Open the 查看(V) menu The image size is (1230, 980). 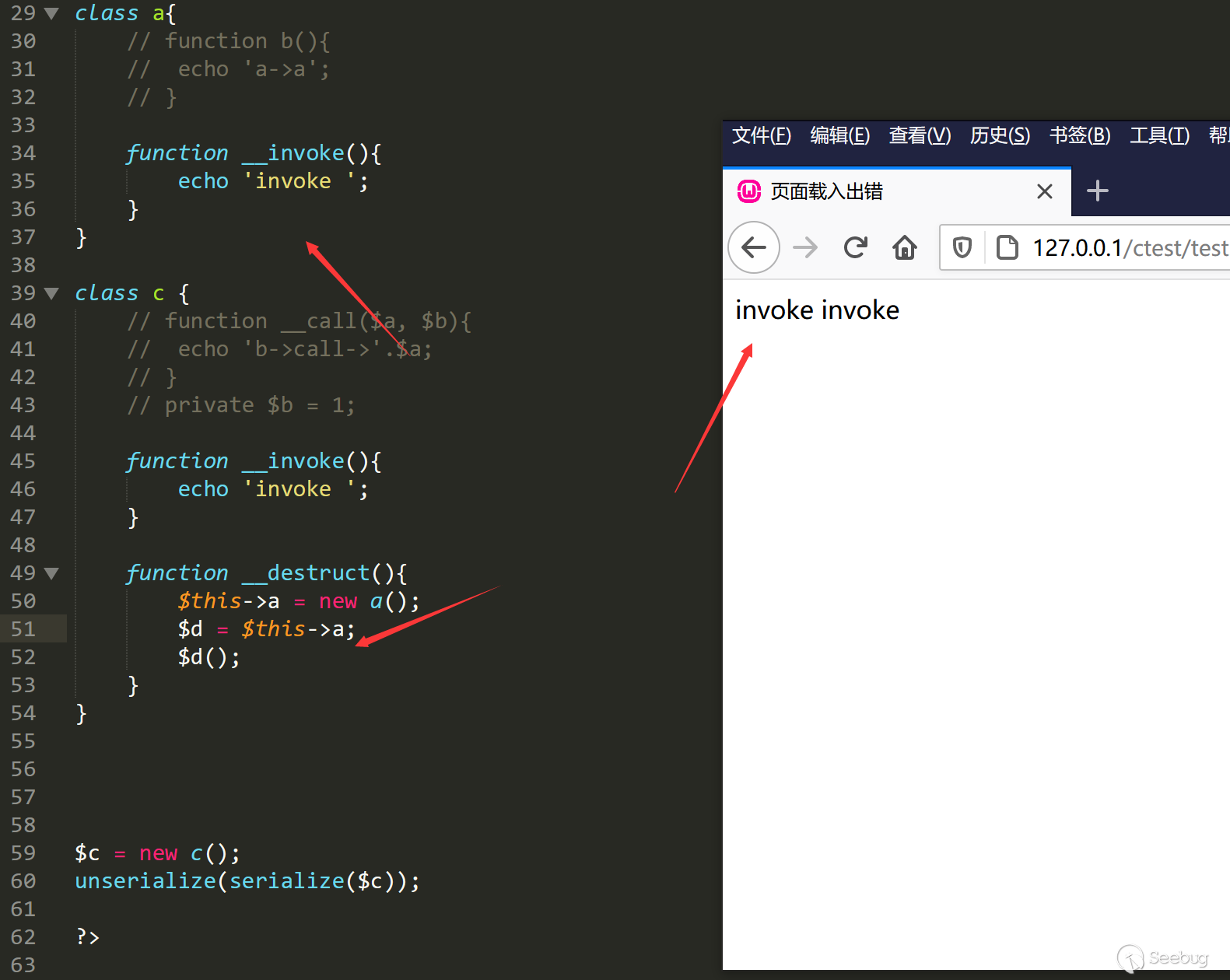(x=920, y=135)
